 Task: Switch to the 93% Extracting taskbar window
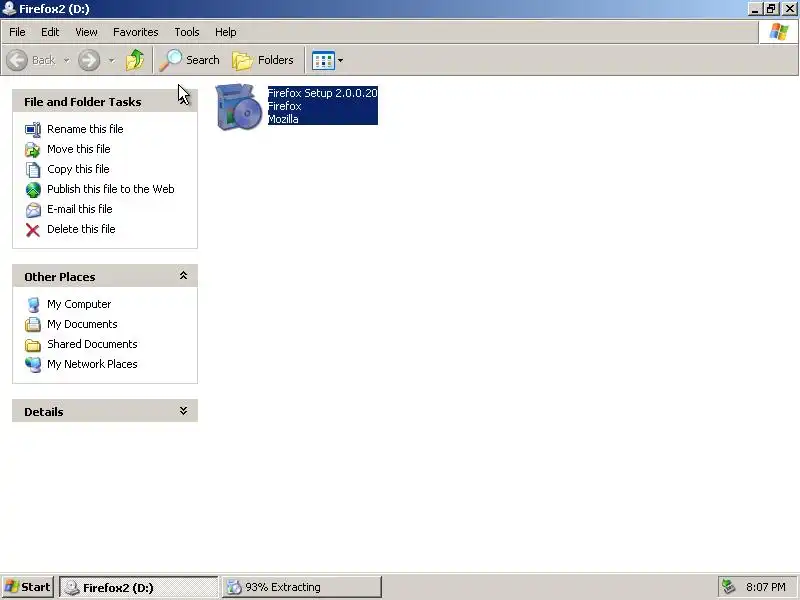tap(302, 587)
